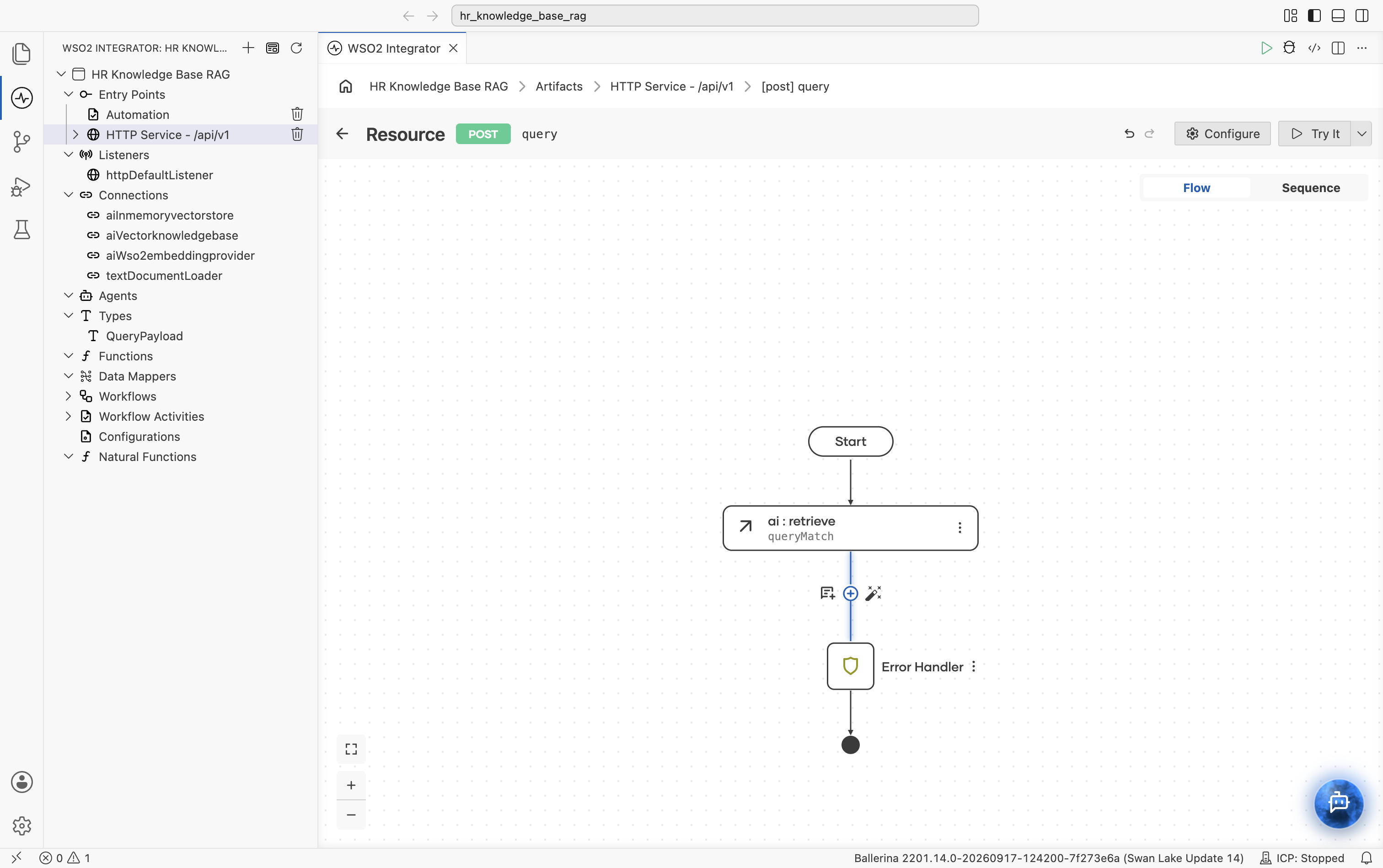Open the AI chat assistant button
This screenshot has height=868, width=1383.
(x=1338, y=803)
